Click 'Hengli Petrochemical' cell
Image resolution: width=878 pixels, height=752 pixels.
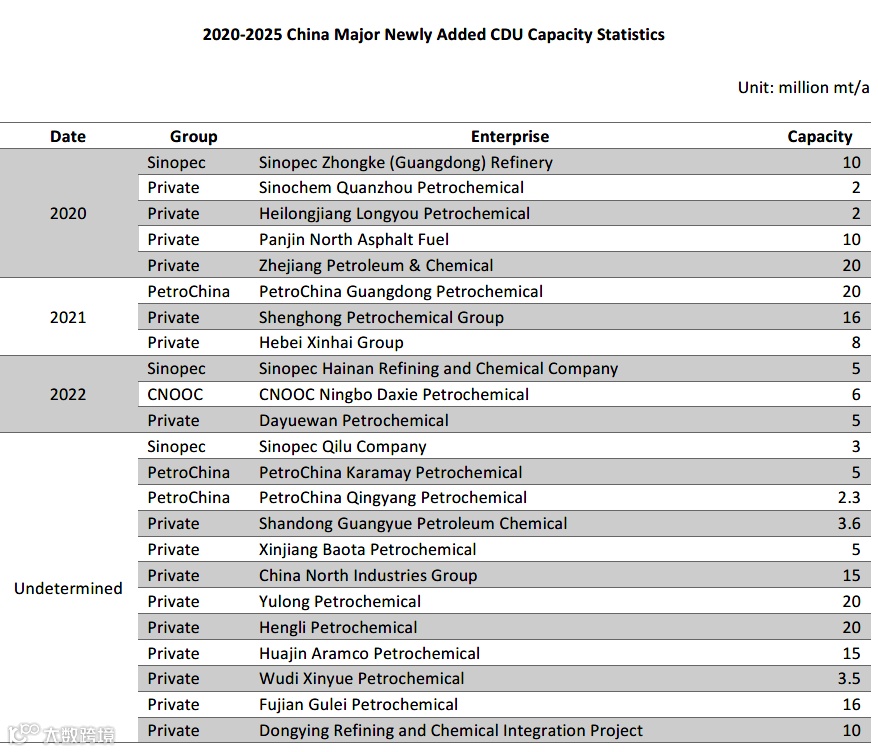[x=338, y=628]
